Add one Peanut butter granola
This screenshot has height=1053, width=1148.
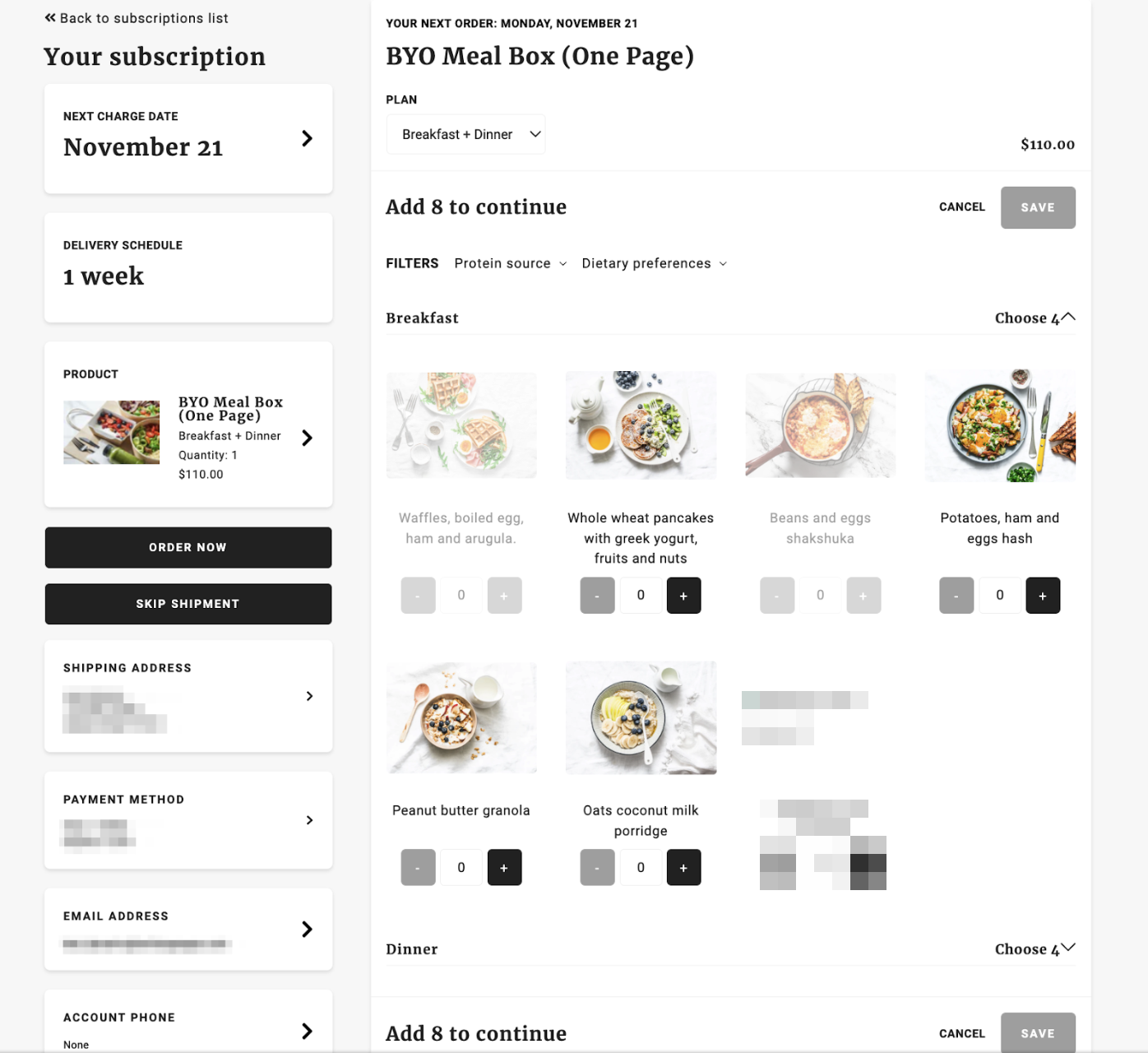(504, 867)
